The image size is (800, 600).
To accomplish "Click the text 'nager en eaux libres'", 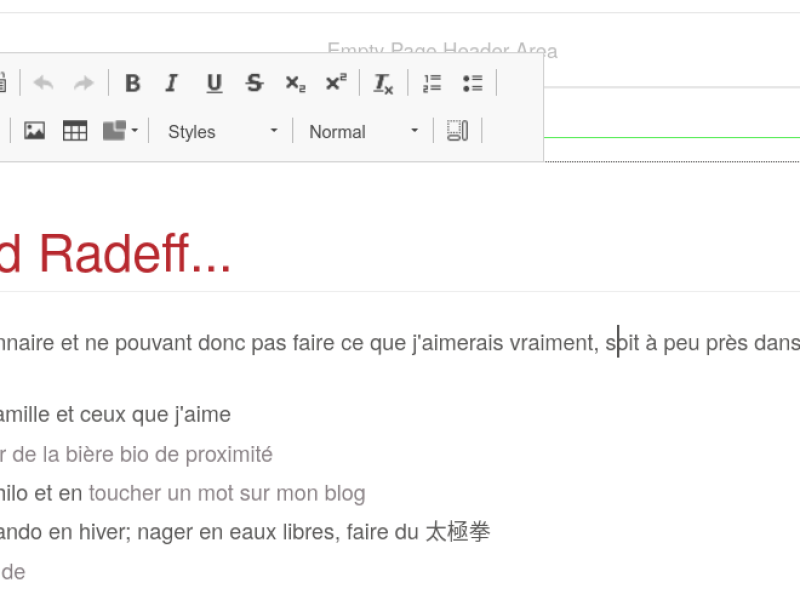I will pyautogui.click(x=238, y=532).
